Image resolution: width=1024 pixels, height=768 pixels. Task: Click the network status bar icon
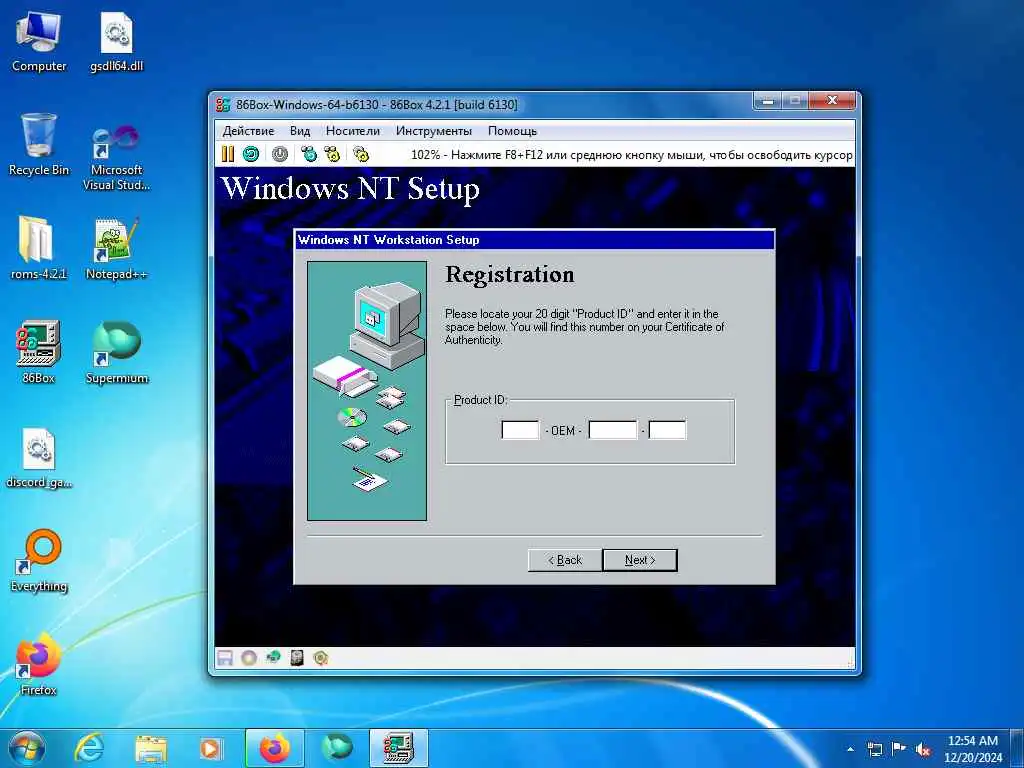[273, 658]
